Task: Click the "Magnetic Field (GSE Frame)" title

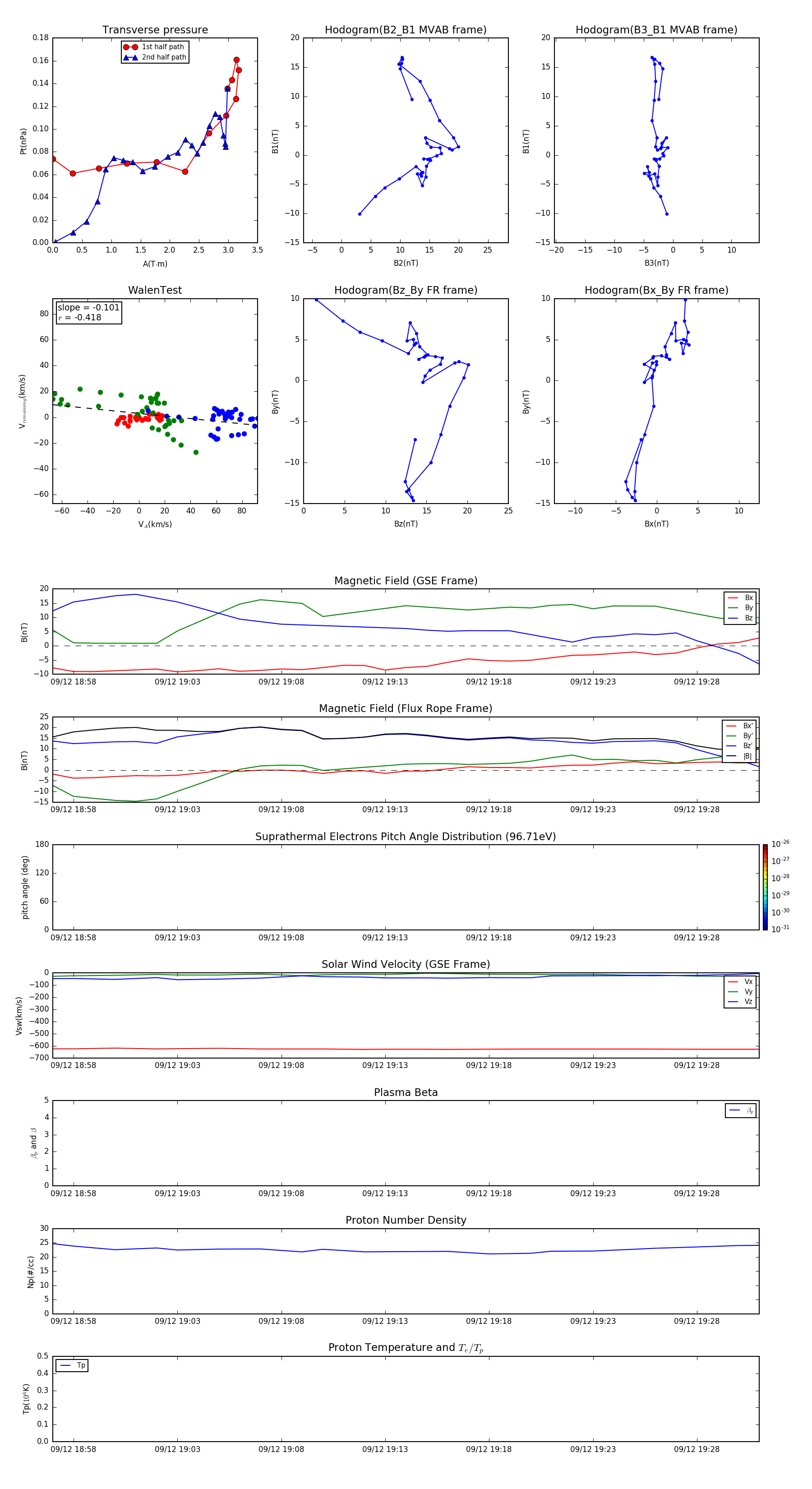Action: (x=406, y=581)
